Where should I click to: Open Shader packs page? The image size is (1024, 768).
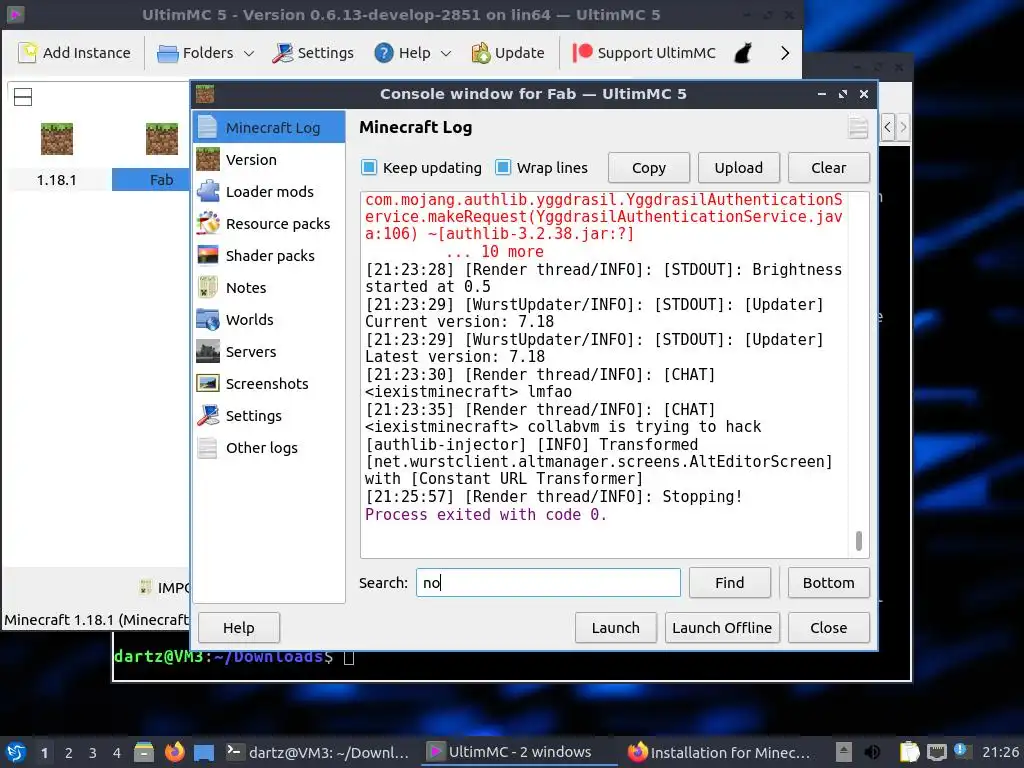268,255
